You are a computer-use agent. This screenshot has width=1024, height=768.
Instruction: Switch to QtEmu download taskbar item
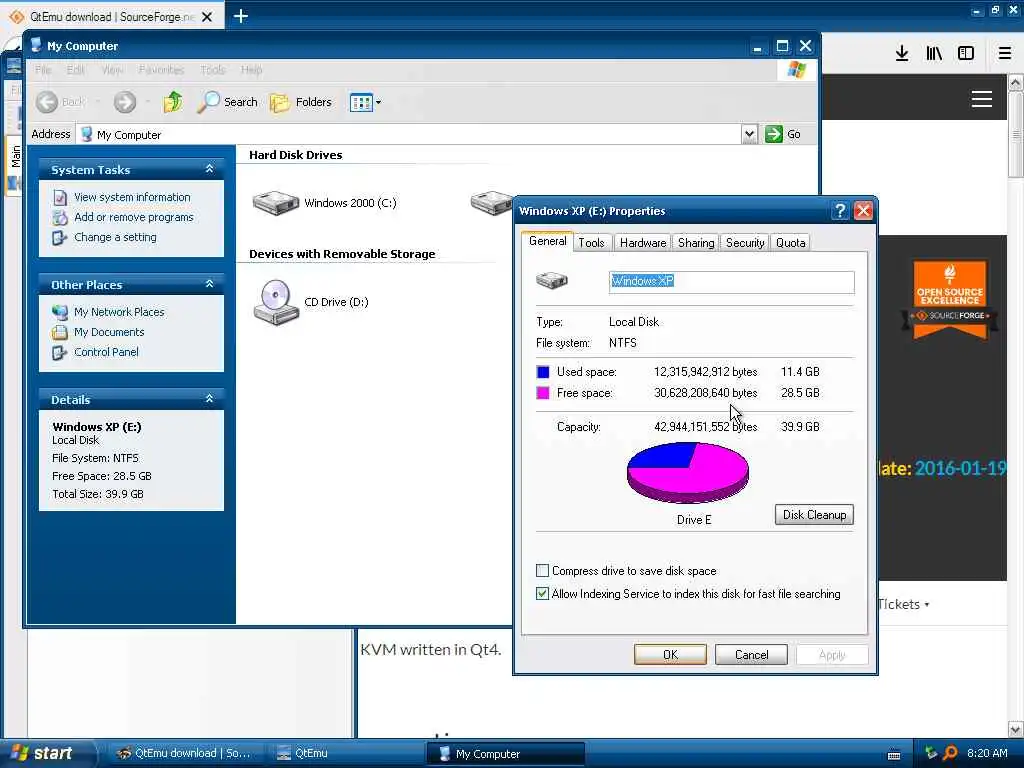click(x=184, y=753)
